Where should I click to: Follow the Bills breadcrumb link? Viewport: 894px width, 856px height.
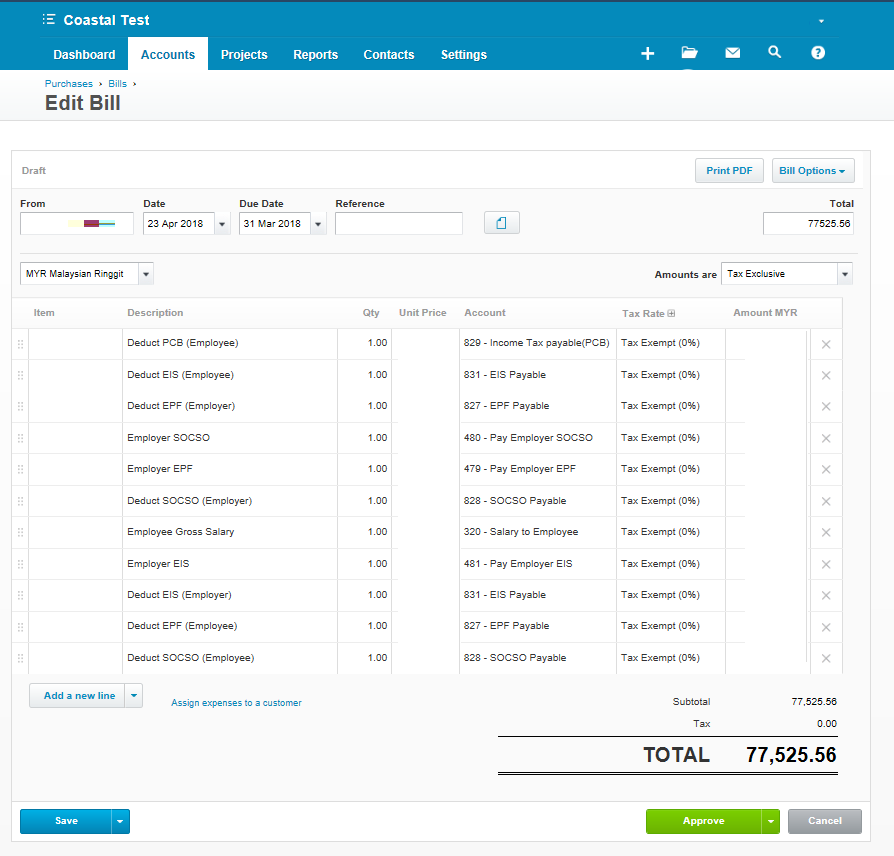point(117,84)
